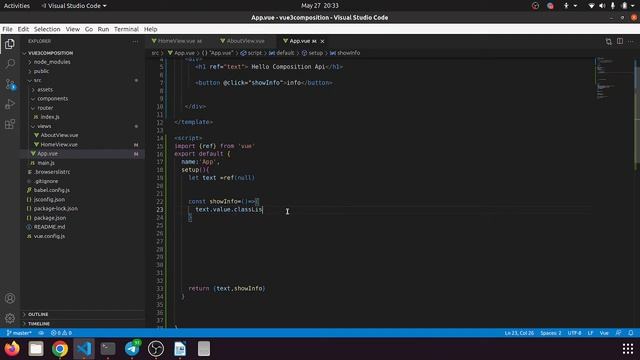Open Telegram from the dock
The width and height of the screenshot is (640, 360).
click(132, 349)
